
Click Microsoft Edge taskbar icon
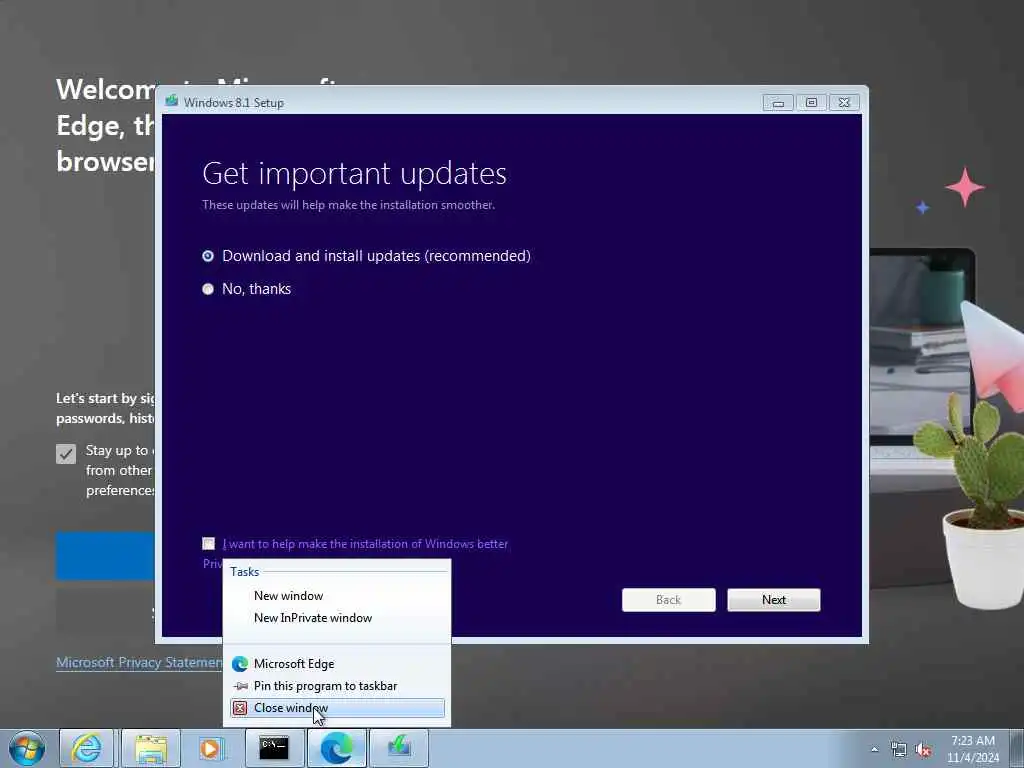click(336, 748)
